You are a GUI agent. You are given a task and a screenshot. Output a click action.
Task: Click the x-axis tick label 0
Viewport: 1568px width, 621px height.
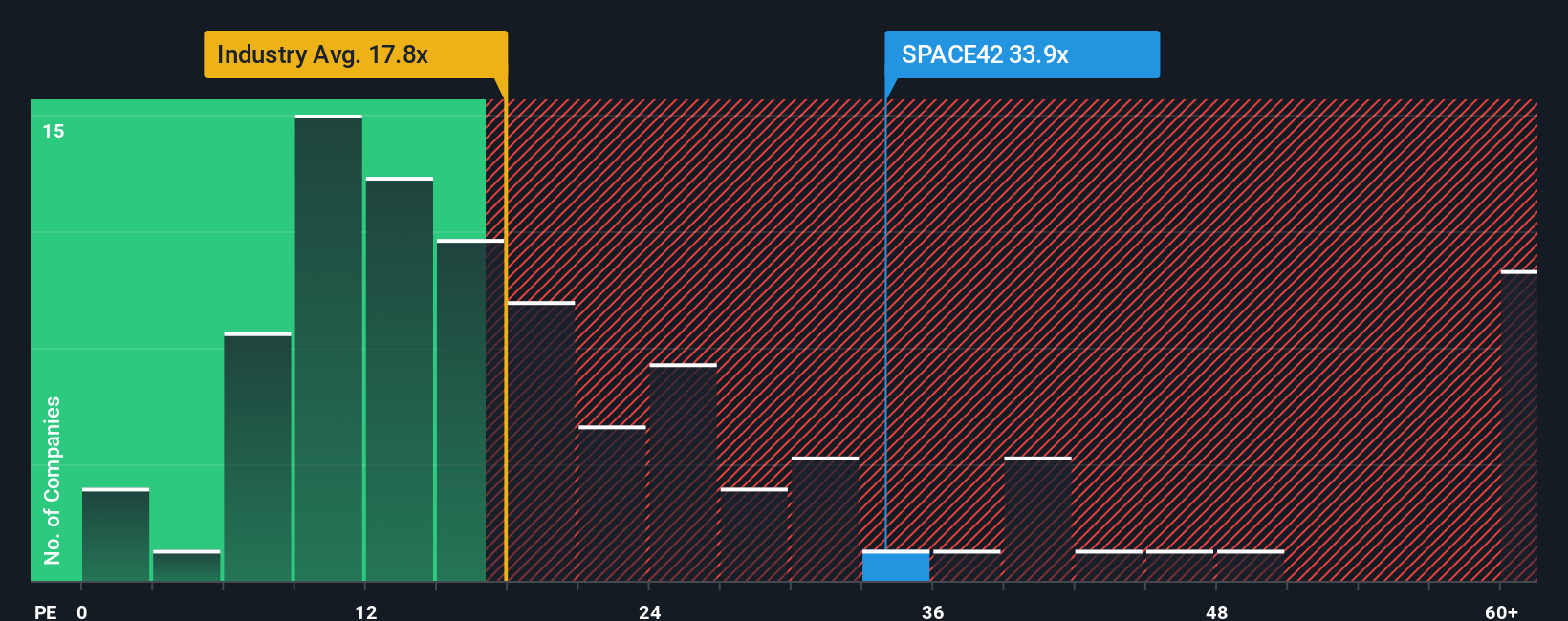click(82, 612)
